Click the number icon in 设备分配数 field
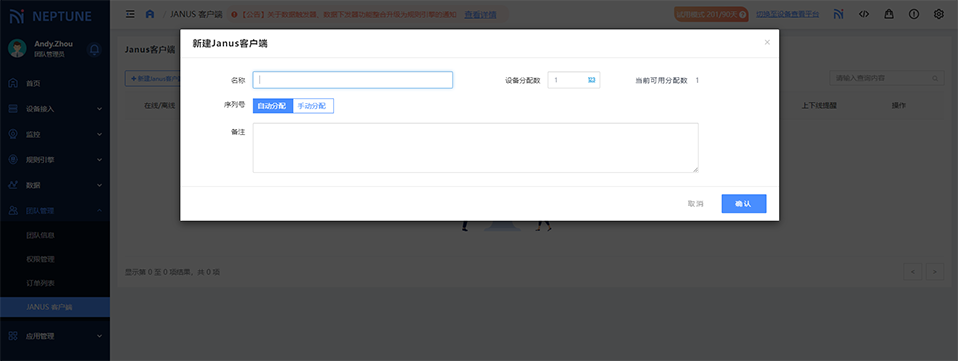The height and width of the screenshot is (361, 958). tap(591, 80)
